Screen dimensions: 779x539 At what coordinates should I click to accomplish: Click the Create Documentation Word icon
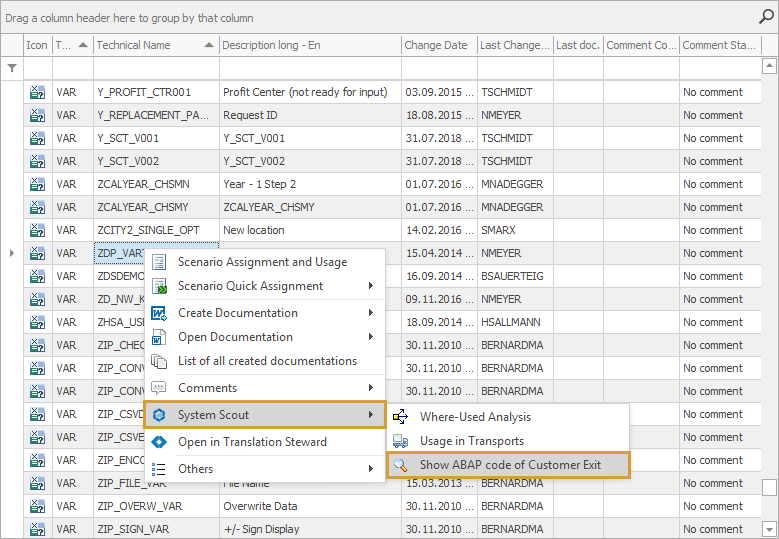coord(159,313)
